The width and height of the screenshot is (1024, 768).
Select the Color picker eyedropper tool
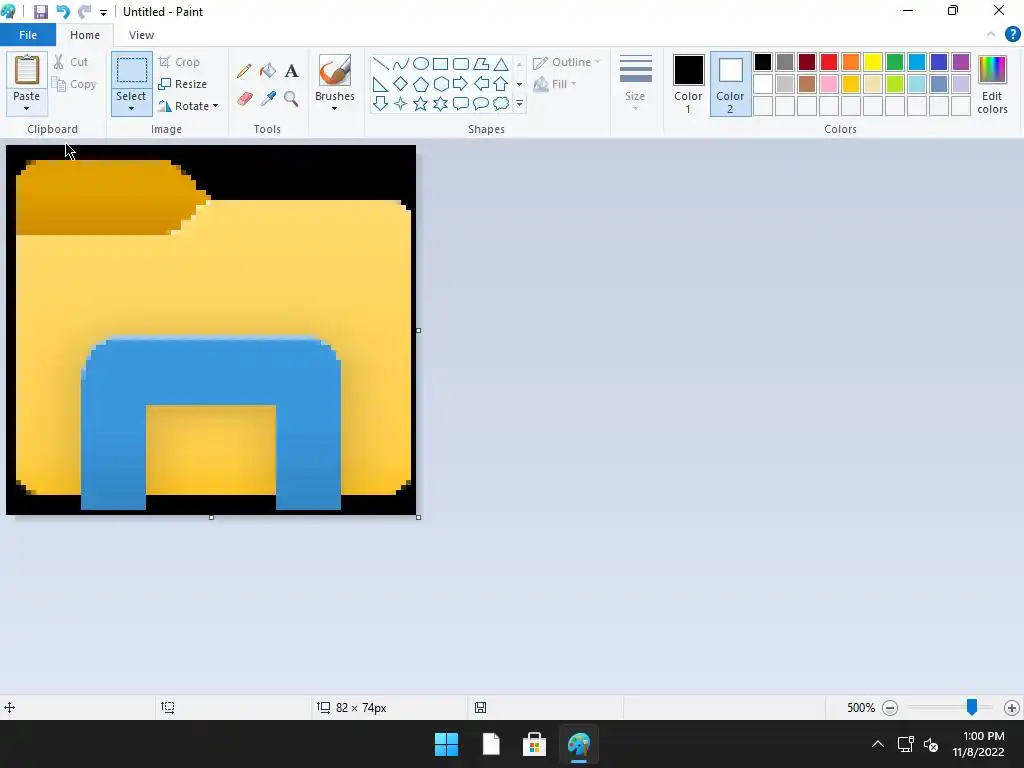pos(268,99)
